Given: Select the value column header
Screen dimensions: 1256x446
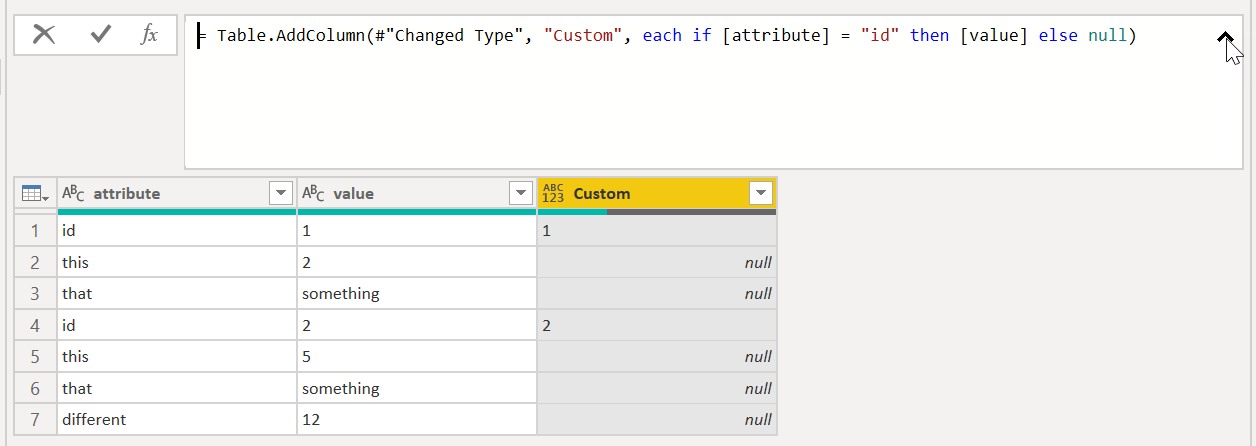Looking at the screenshot, I should point(417,193).
